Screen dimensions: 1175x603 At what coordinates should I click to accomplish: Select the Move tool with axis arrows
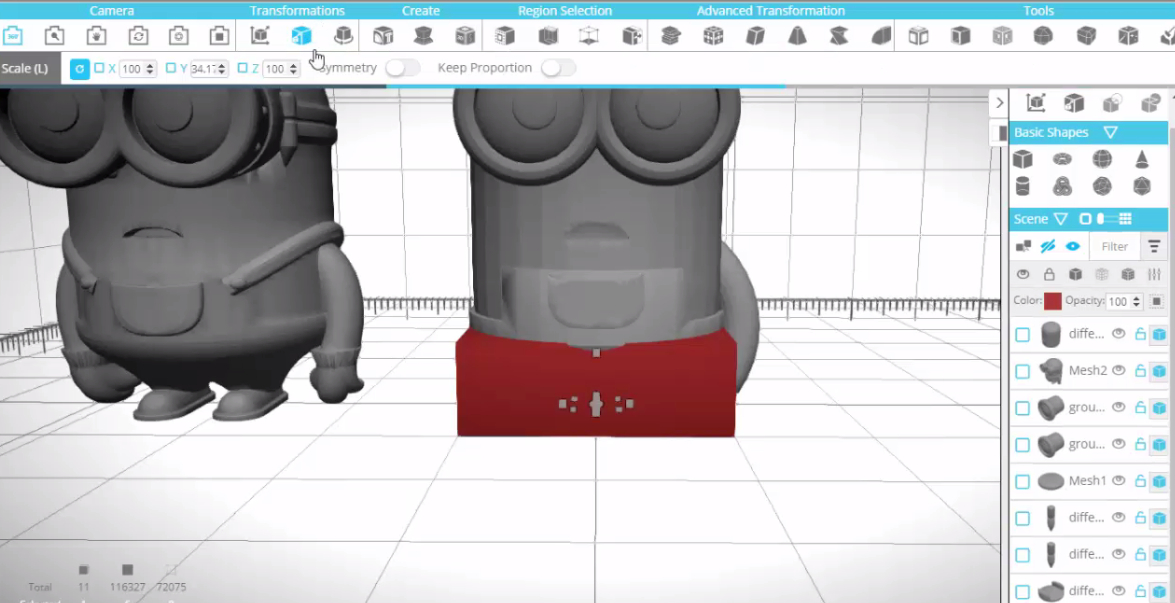[x=259, y=35]
